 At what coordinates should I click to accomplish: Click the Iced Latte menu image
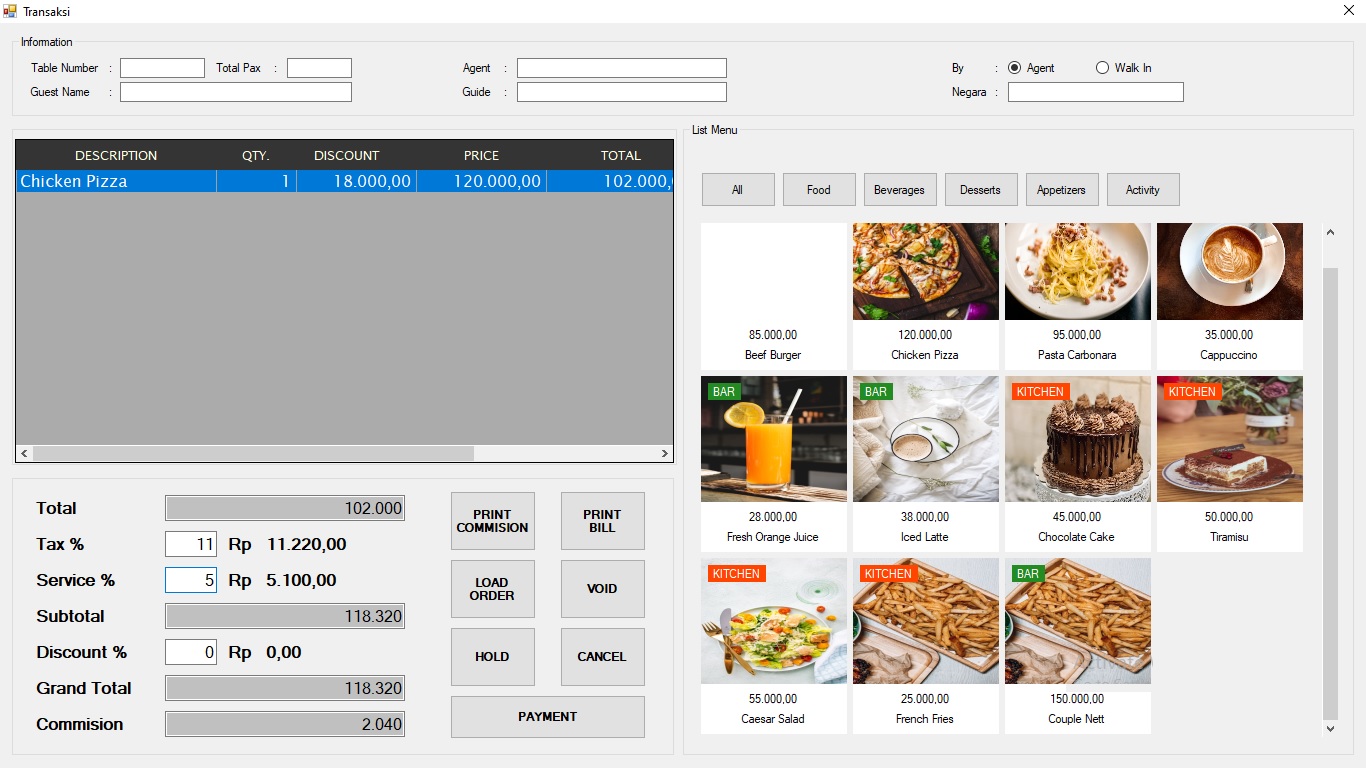(x=925, y=440)
